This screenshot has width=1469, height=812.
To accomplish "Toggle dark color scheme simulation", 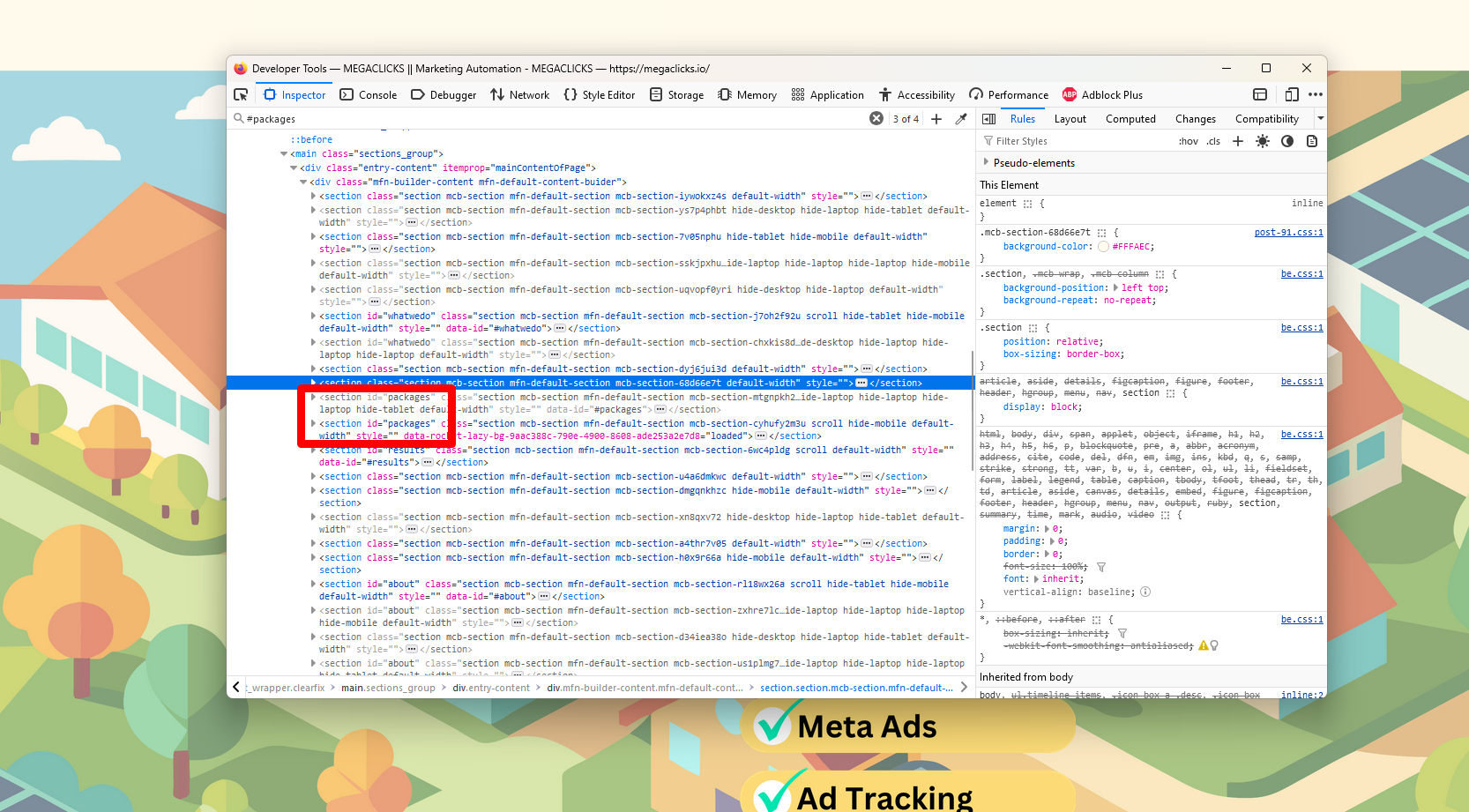I will click(1287, 141).
